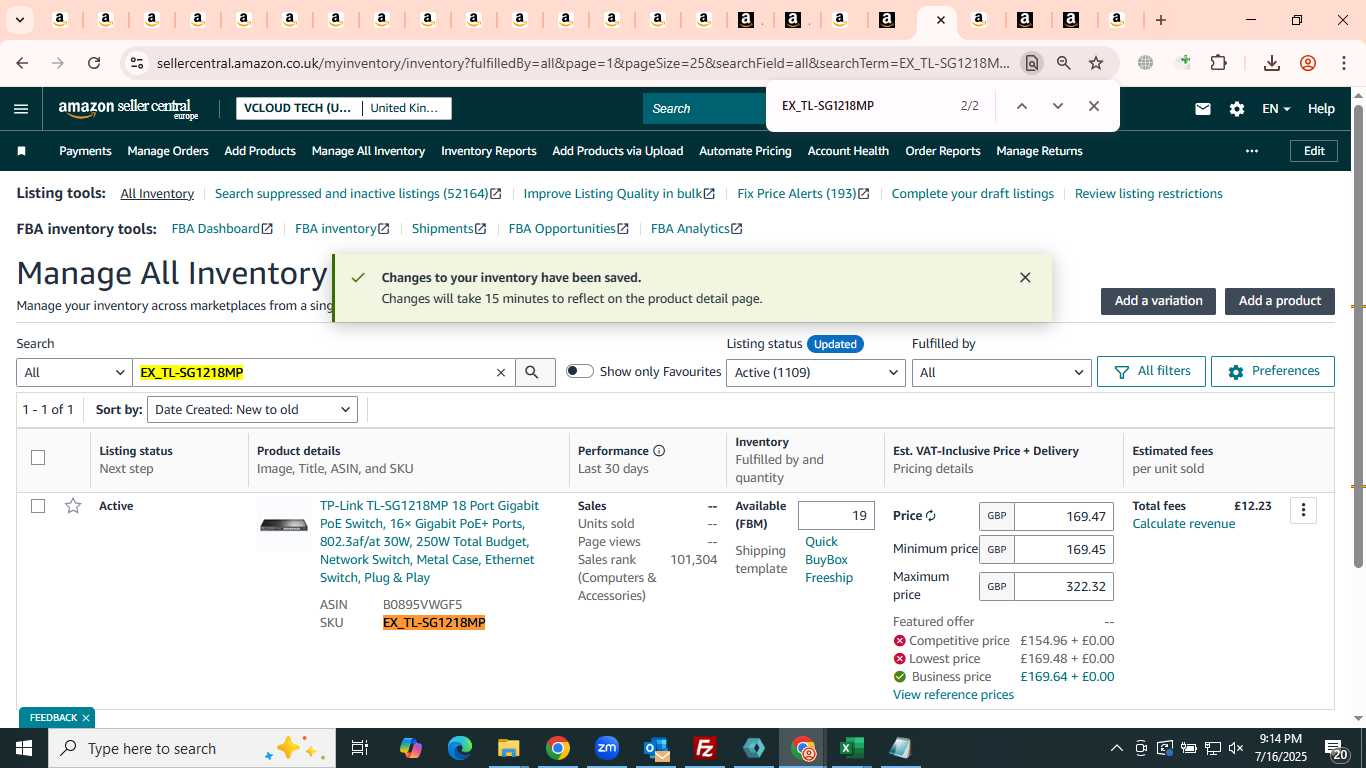Image resolution: width=1366 pixels, height=768 pixels.
Task: Open Automate Pricing menu item
Action: coord(745,151)
